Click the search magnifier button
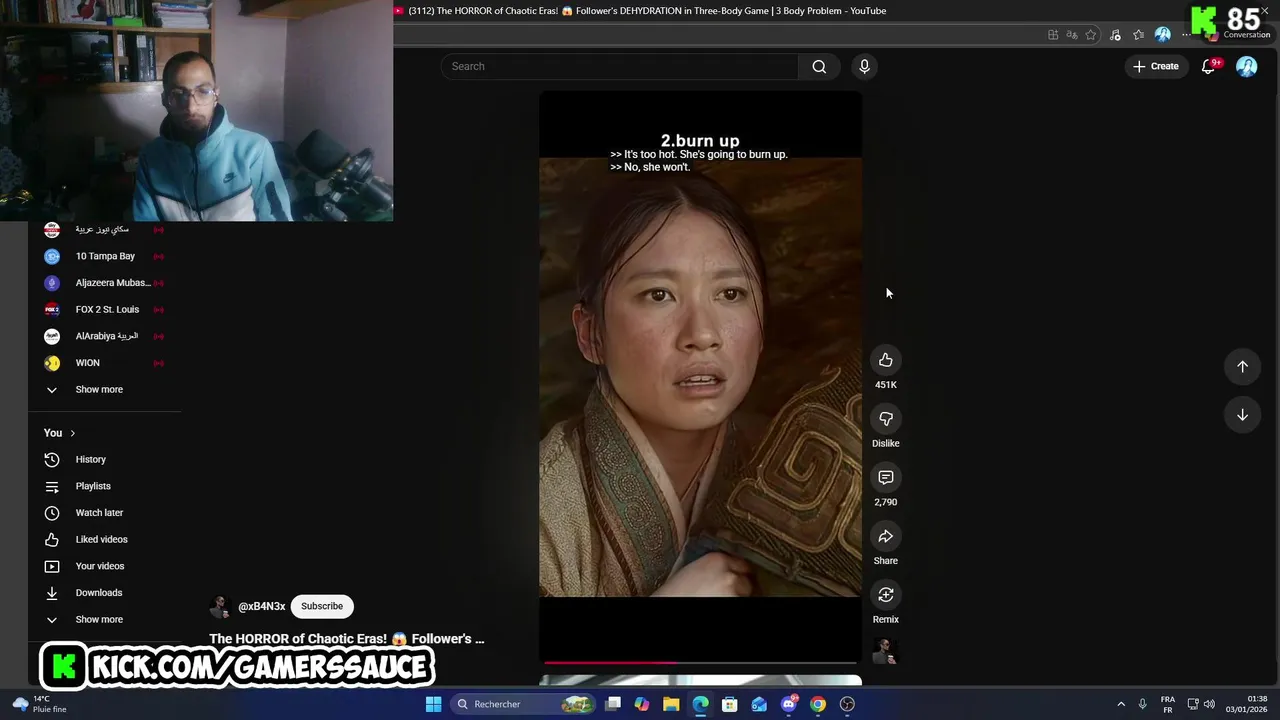The height and width of the screenshot is (720, 1280). tap(819, 66)
